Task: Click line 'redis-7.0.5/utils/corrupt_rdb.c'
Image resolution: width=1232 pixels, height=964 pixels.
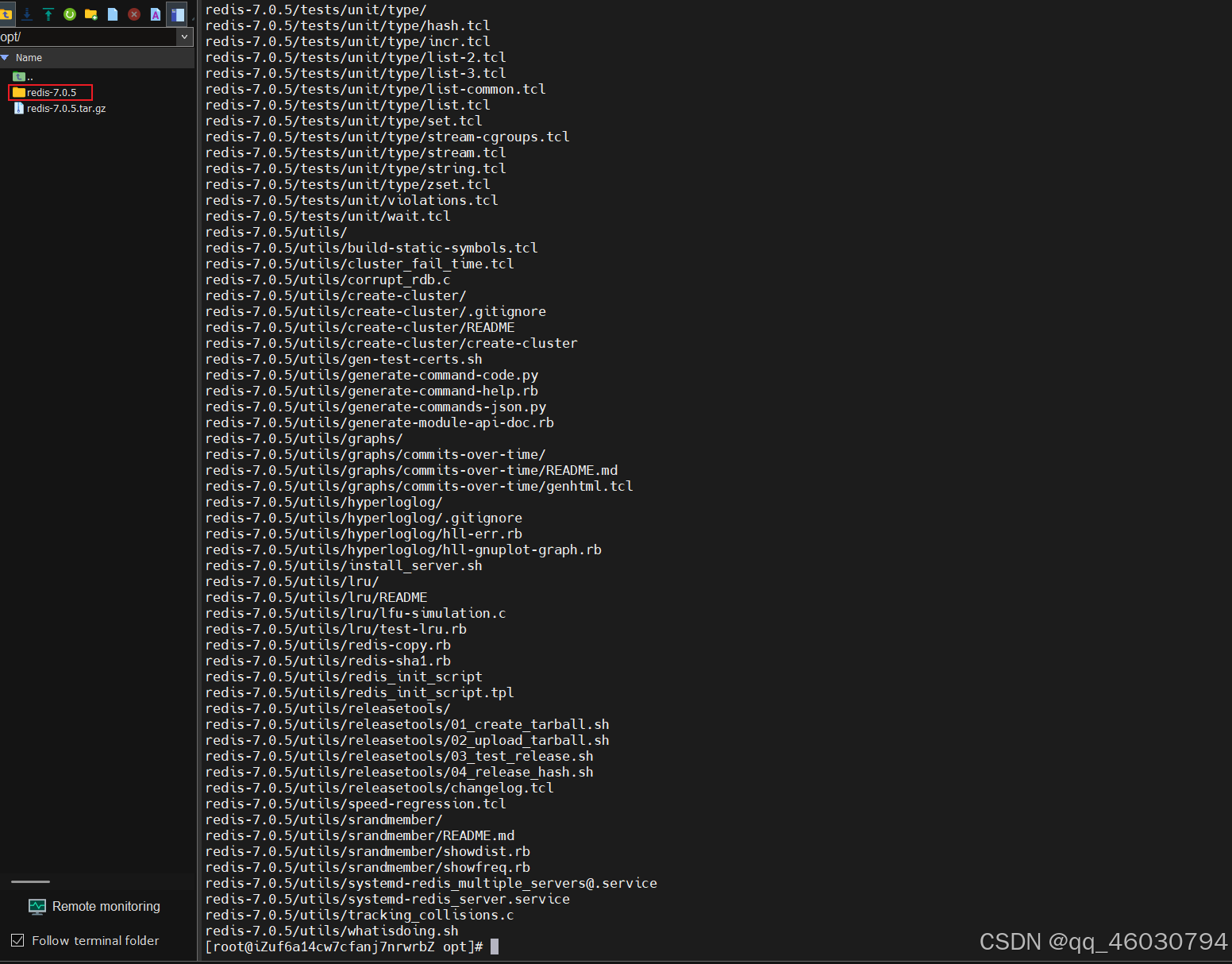Action: (328, 280)
